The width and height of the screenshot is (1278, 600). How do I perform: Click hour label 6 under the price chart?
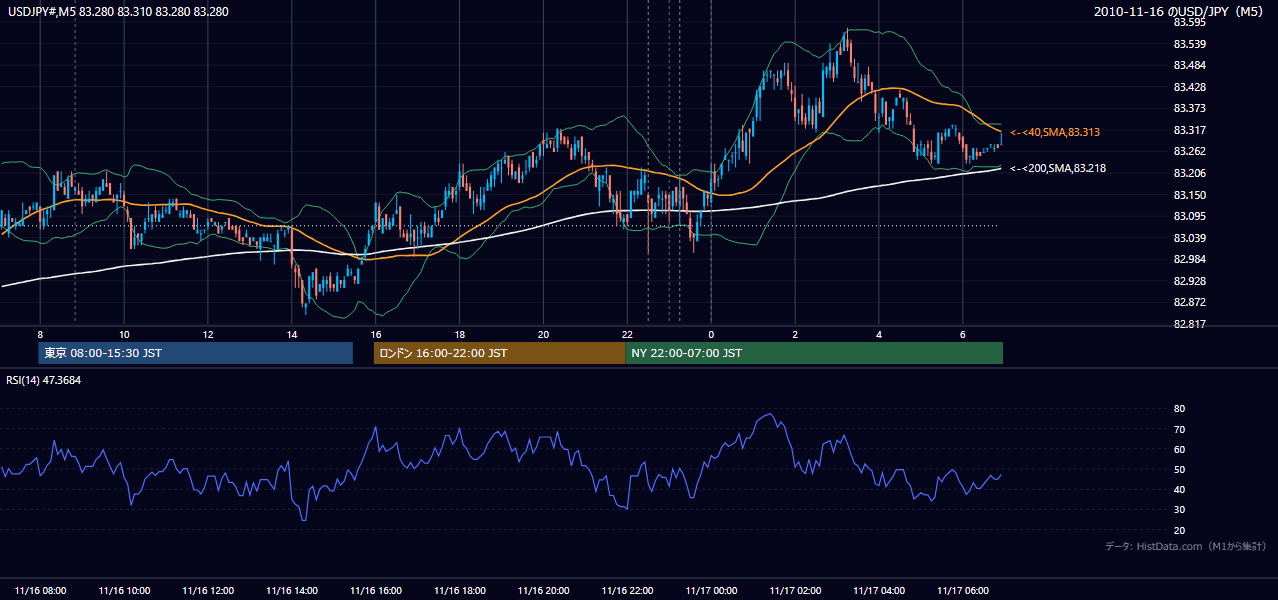point(963,333)
